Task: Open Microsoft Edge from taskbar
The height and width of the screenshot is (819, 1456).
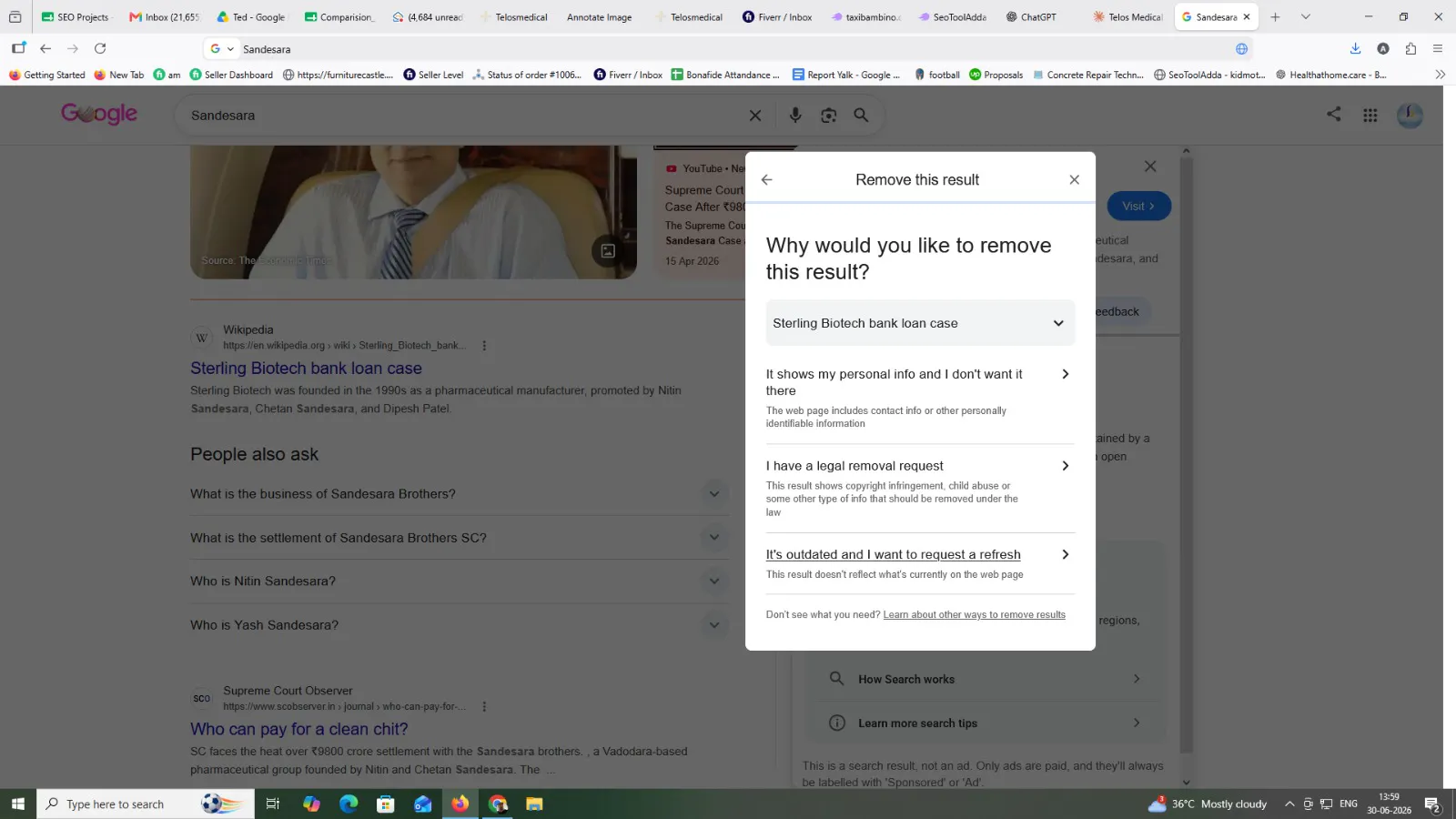Action: (x=349, y=804)
